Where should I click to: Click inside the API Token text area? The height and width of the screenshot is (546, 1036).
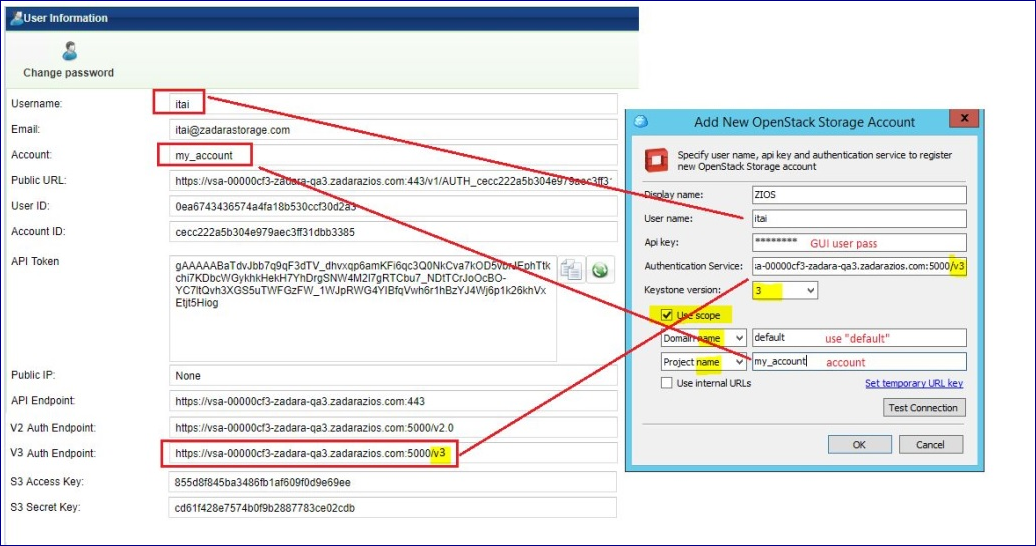363,309
